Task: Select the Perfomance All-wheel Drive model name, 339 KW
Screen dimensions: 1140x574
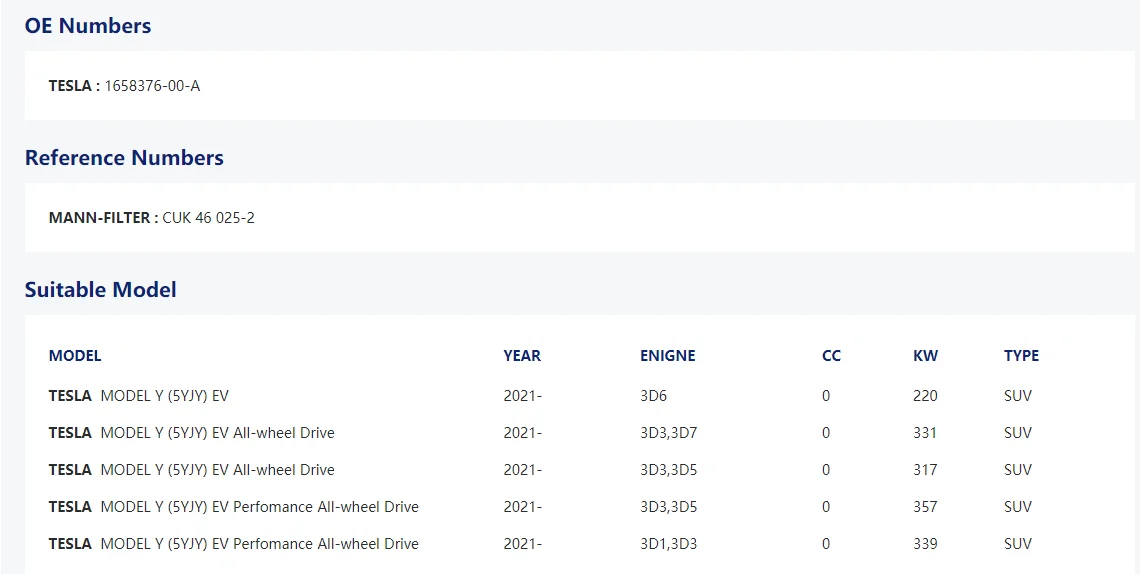Action: (260, 543)
